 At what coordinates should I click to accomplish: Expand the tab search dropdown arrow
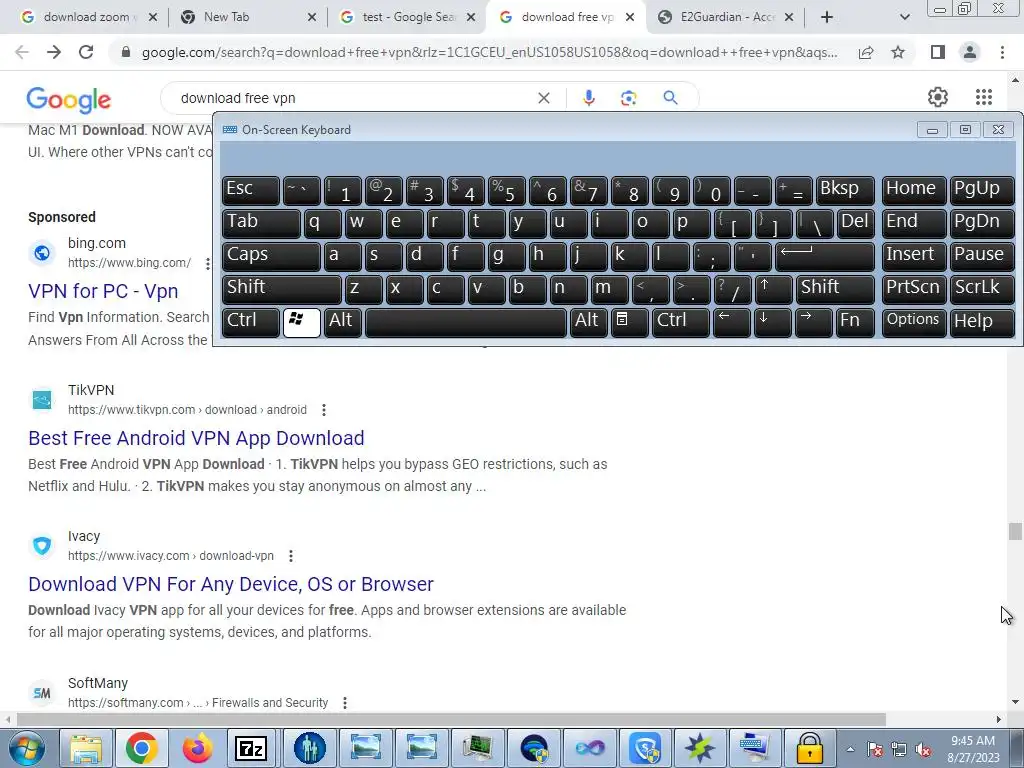904,17
